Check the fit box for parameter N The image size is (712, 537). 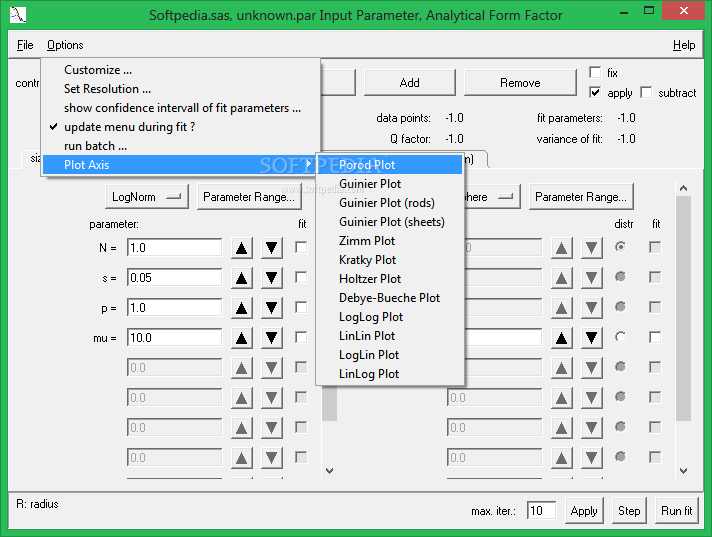click(x=301, y=247)
